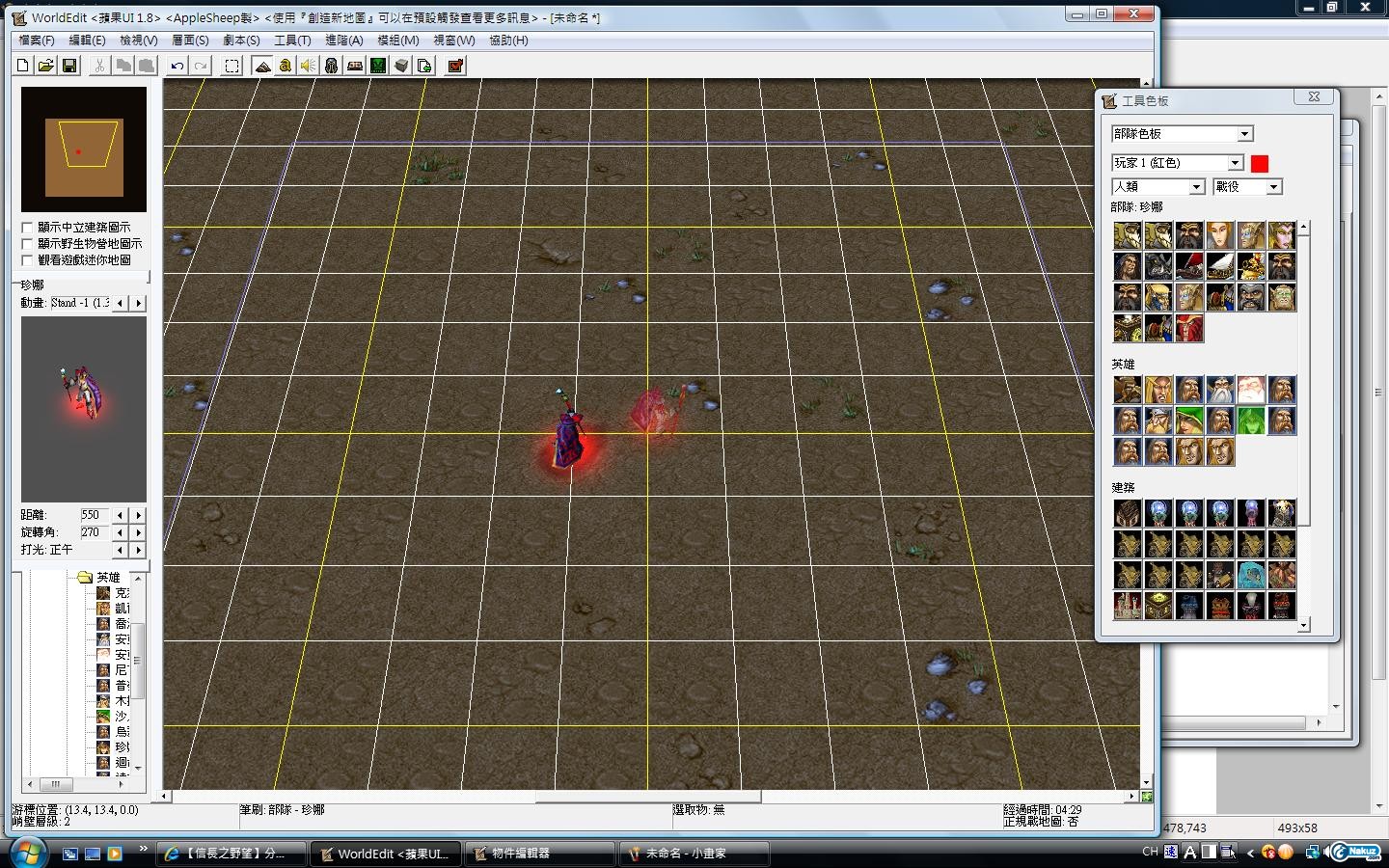This screenshot has height=868, width=1389.
Task: Select the green glowing hero icon
Action: click(1251, 420)
